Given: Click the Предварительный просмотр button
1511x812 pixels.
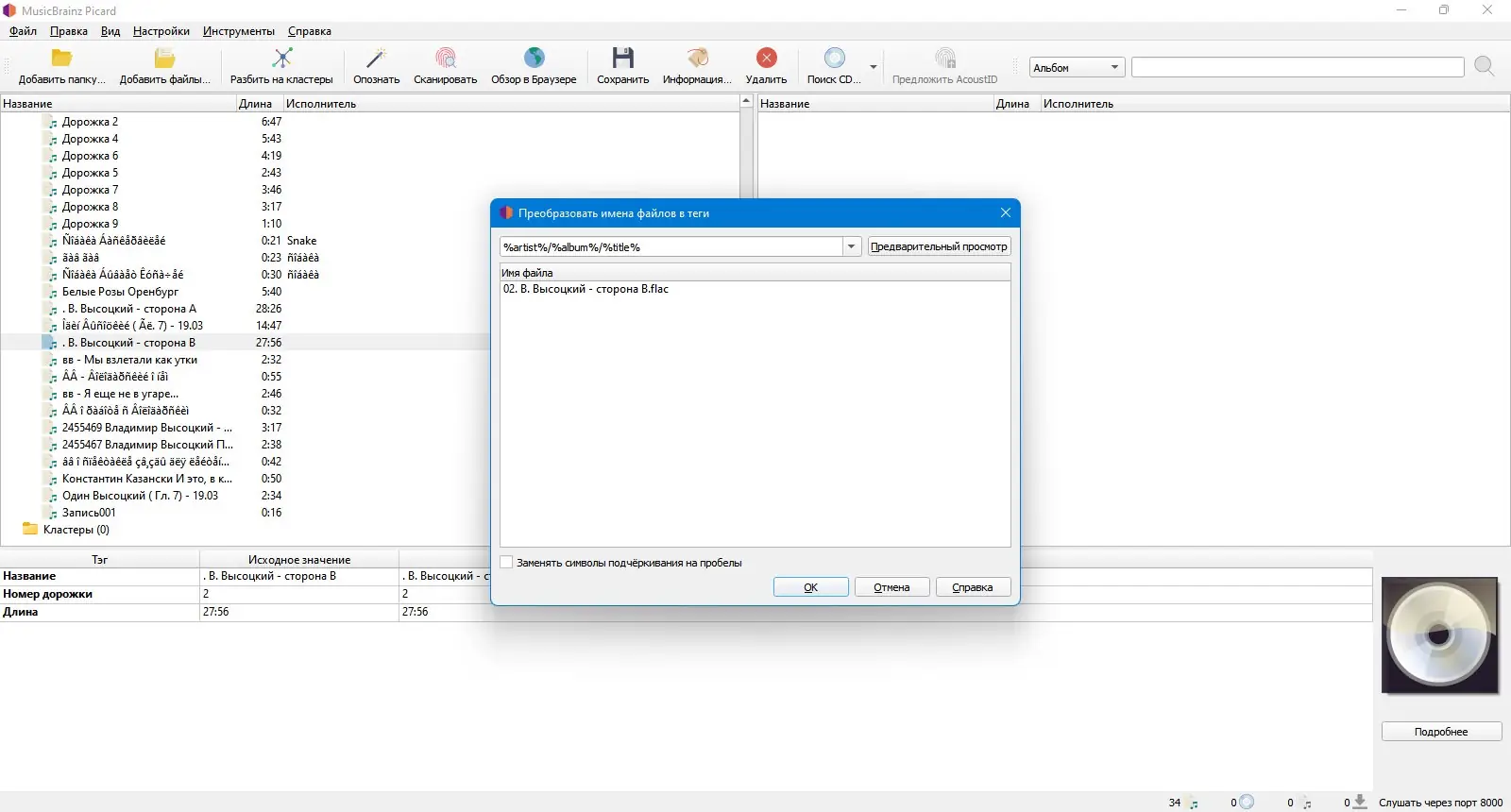Looking at the screenshot, I should click(x=939, y=246).
